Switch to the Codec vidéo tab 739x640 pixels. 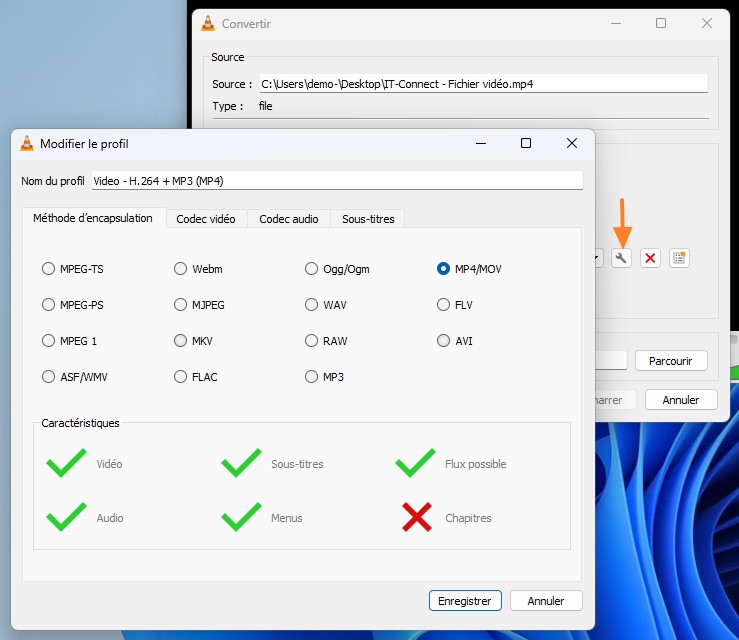pos(206,218)
